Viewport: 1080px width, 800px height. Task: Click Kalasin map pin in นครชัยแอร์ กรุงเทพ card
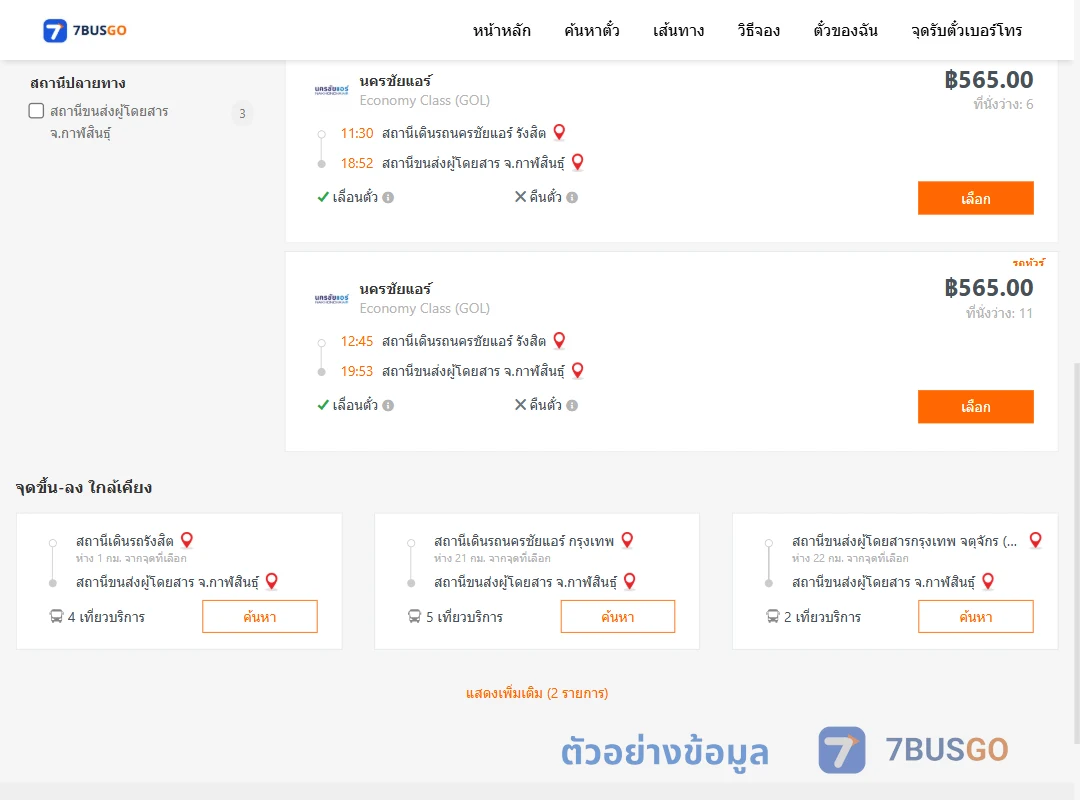point(630,581)
